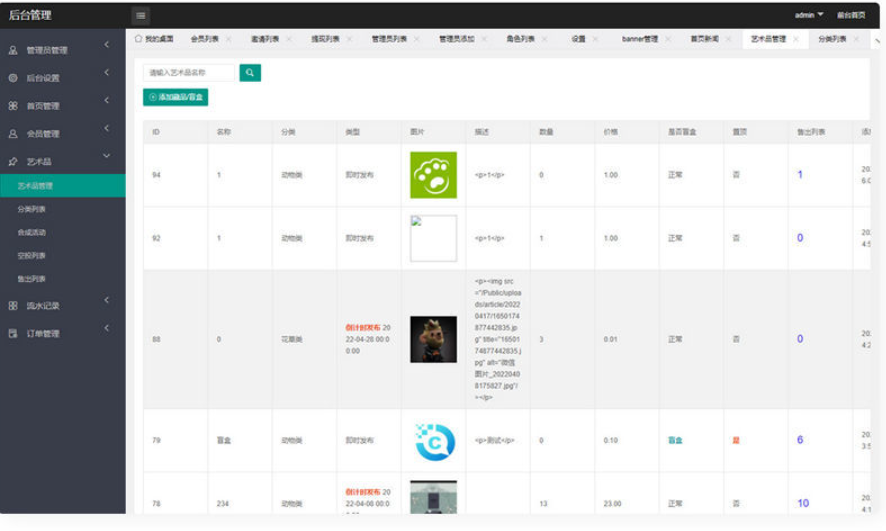Click the tab overflow arrow at the tab bar end
This screenshot has height=531, width=886.
pyautogui.click(x=878, y=40)
